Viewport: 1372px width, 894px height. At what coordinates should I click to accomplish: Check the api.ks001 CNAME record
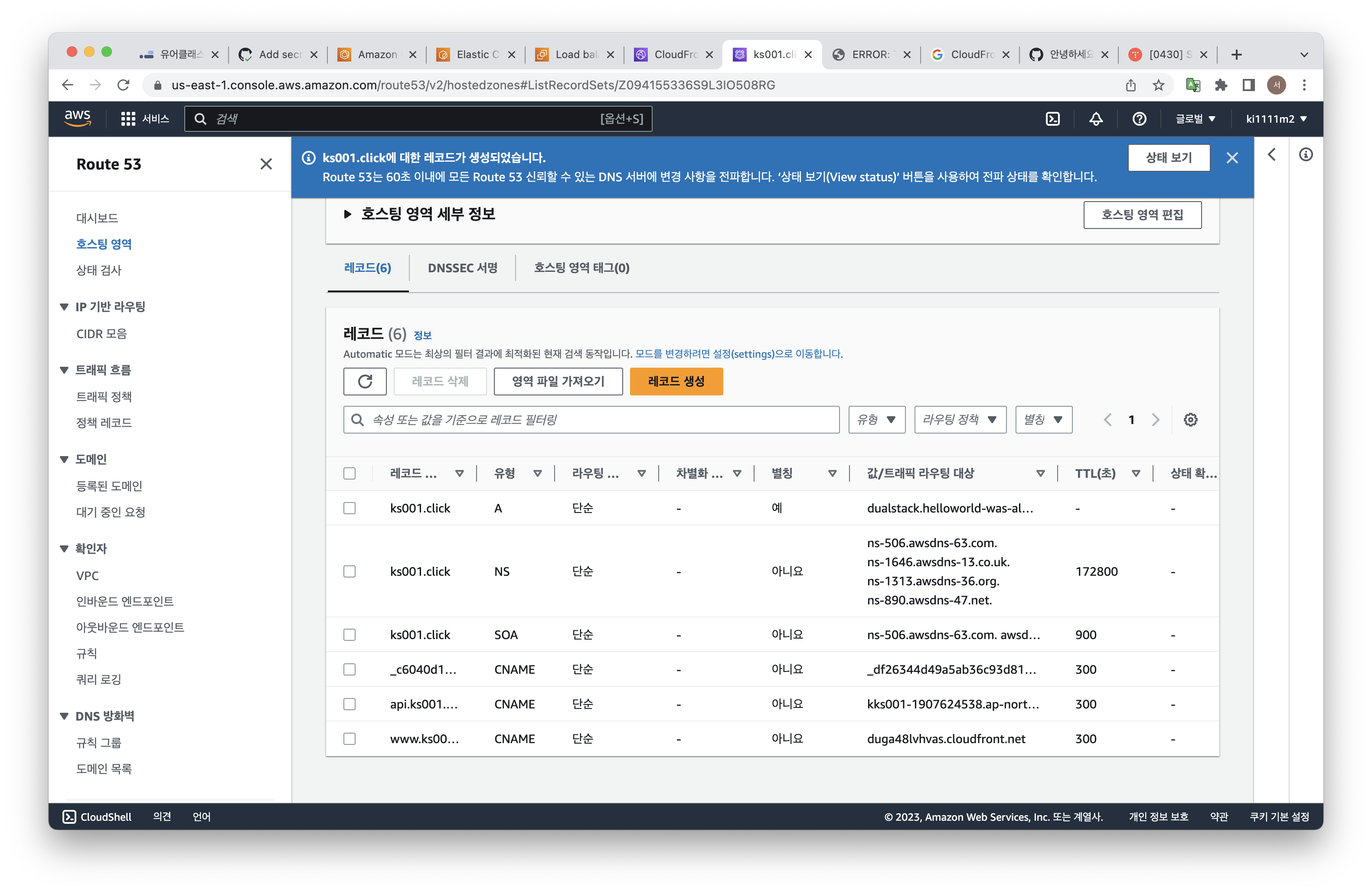(350, 705)
